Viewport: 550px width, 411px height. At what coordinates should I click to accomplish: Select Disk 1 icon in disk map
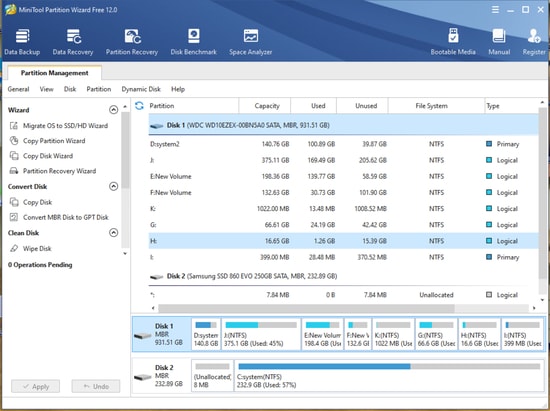click(x=142, y=336)
